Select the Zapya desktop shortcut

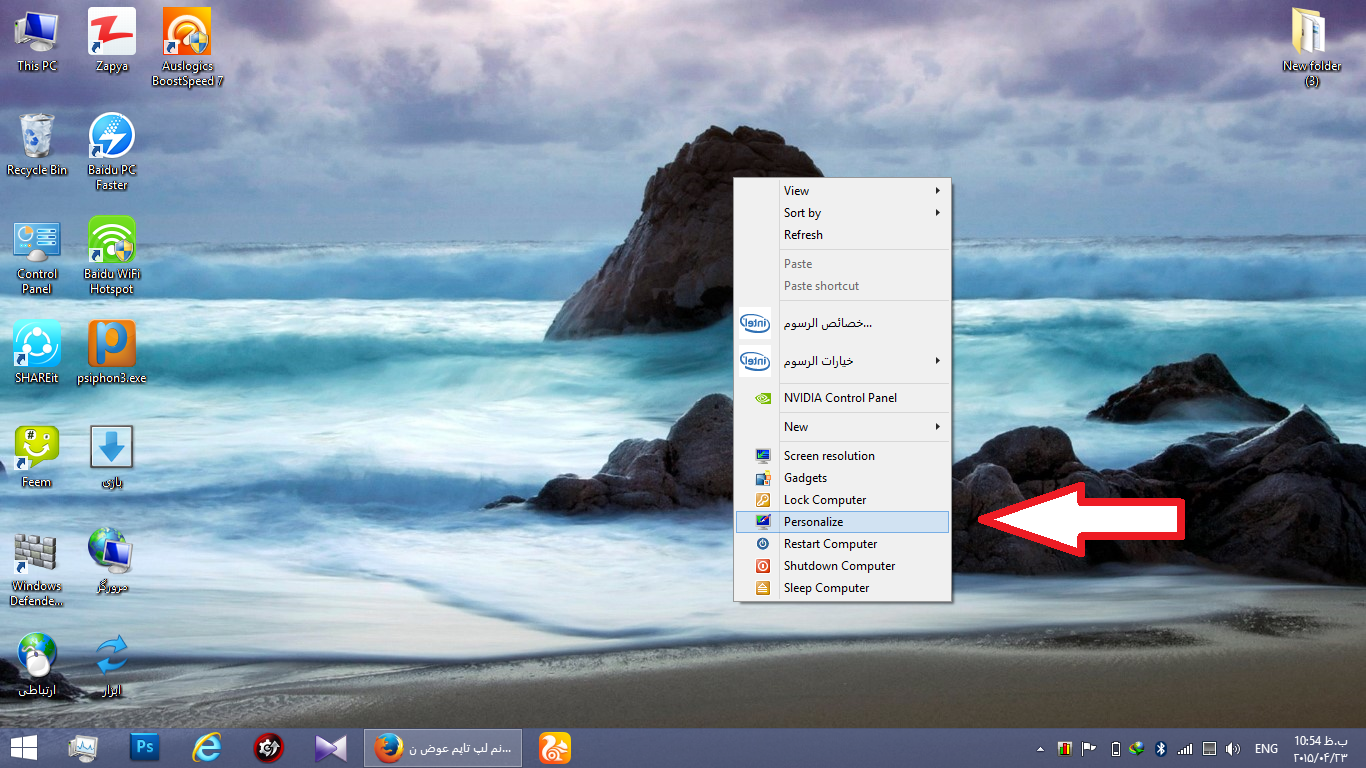coord(112,40)
